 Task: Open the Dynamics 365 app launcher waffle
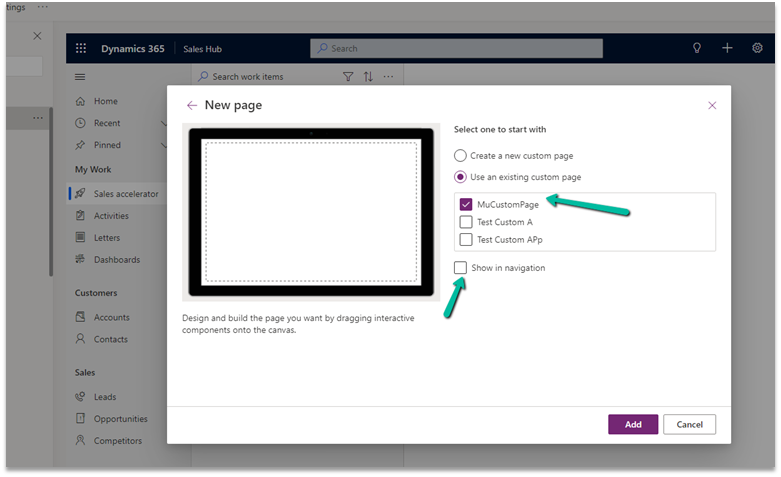(x=81, y=48)
